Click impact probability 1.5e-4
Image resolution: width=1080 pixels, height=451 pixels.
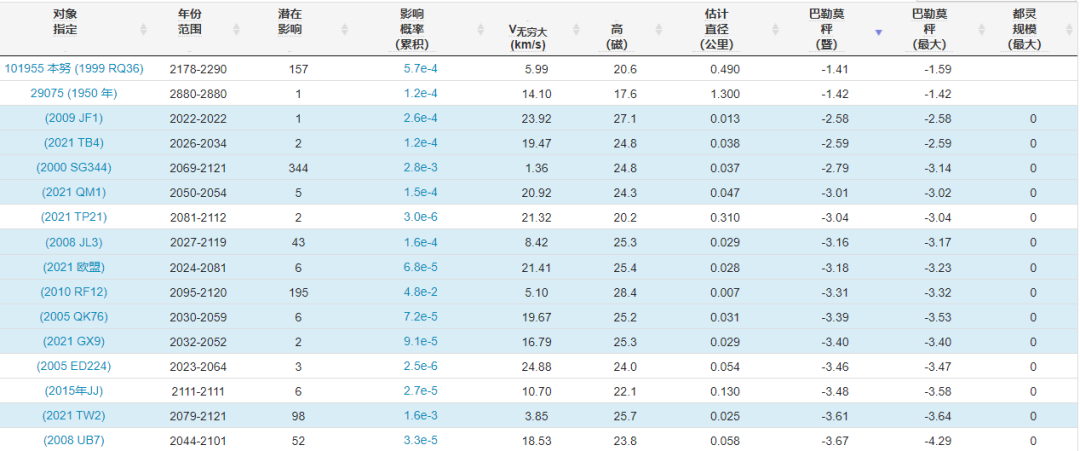coord(420,192)
